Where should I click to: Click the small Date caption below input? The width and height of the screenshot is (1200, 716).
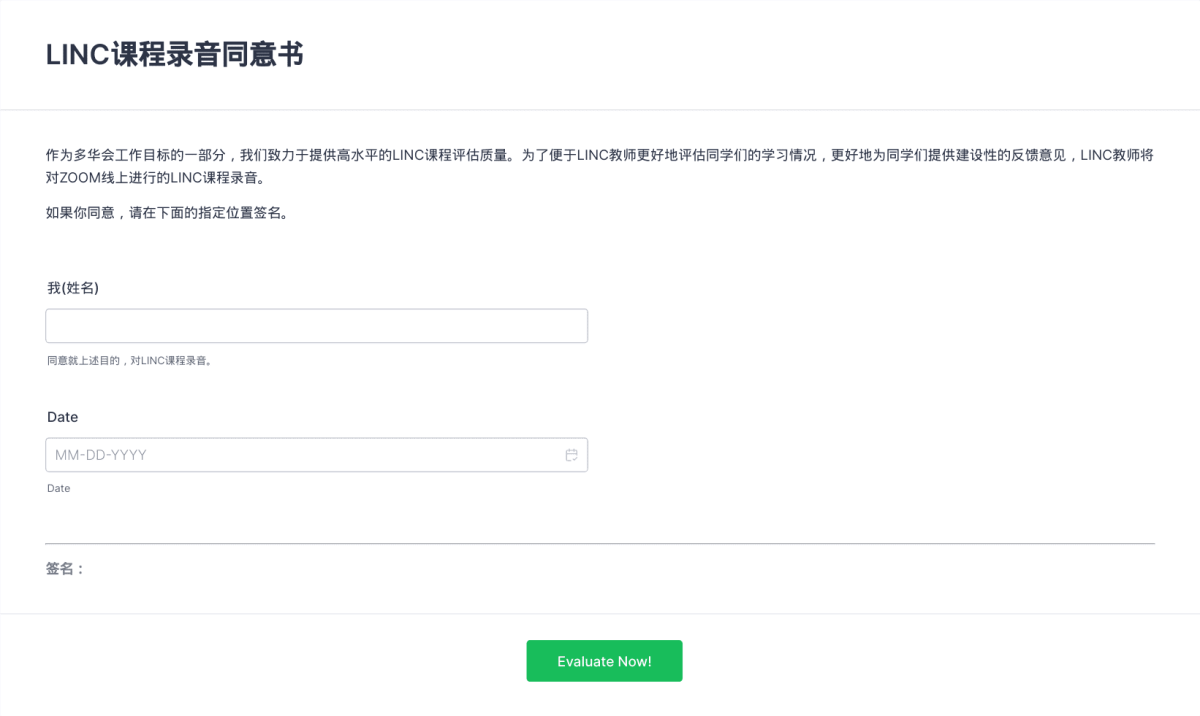(x=58, y=488)
